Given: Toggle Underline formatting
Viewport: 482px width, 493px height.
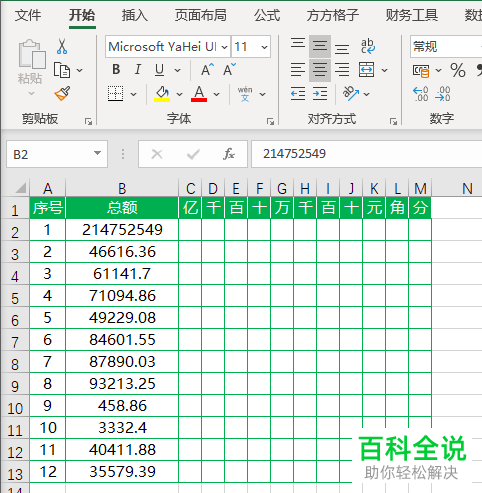Looking at the screenshot, I should [x=159, y=70].
